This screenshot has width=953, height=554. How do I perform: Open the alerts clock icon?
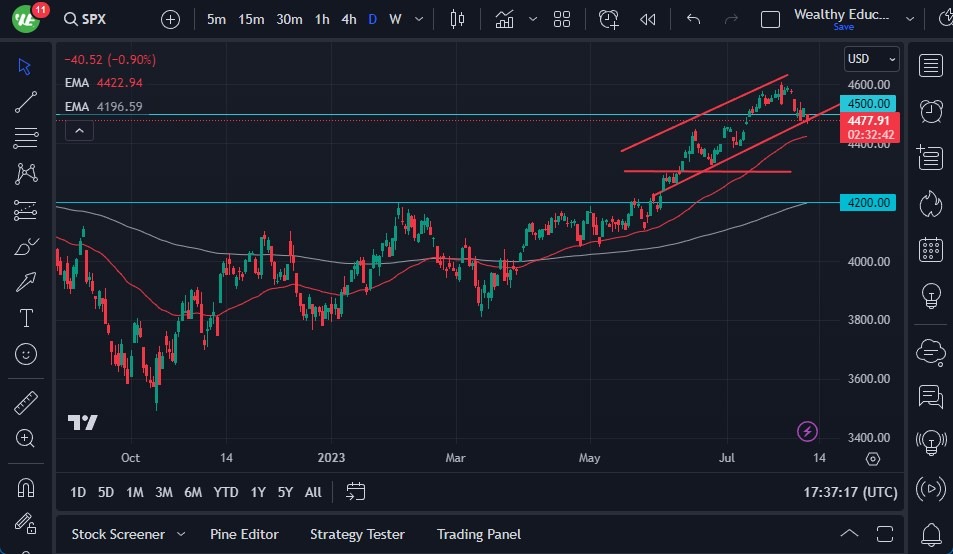[931, 111]
